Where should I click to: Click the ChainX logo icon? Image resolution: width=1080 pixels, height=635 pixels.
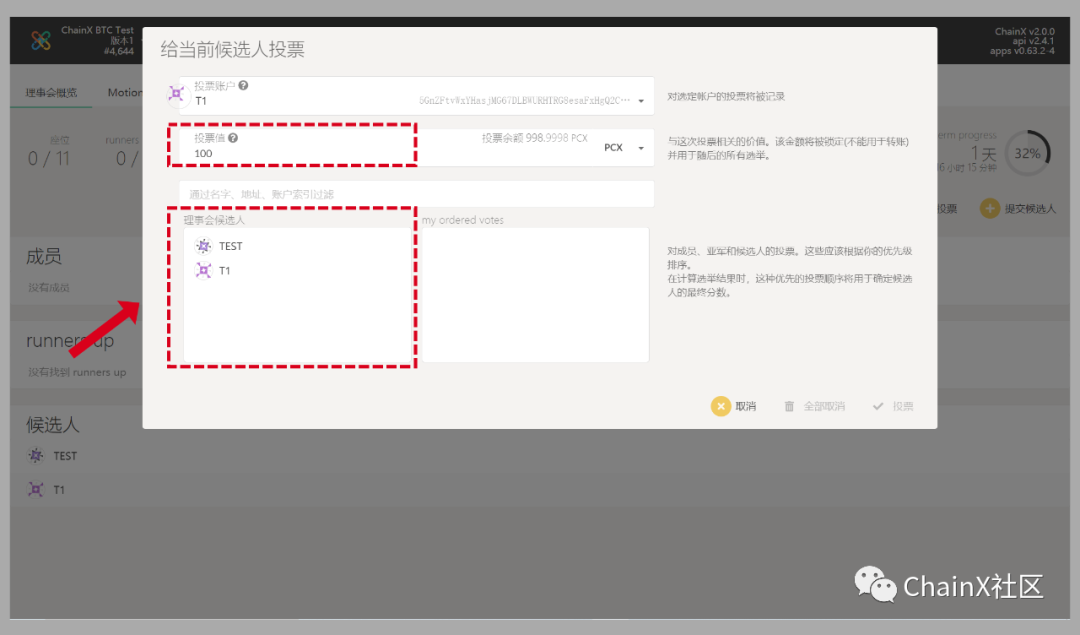pyautogui.click(x=41, y=40)
